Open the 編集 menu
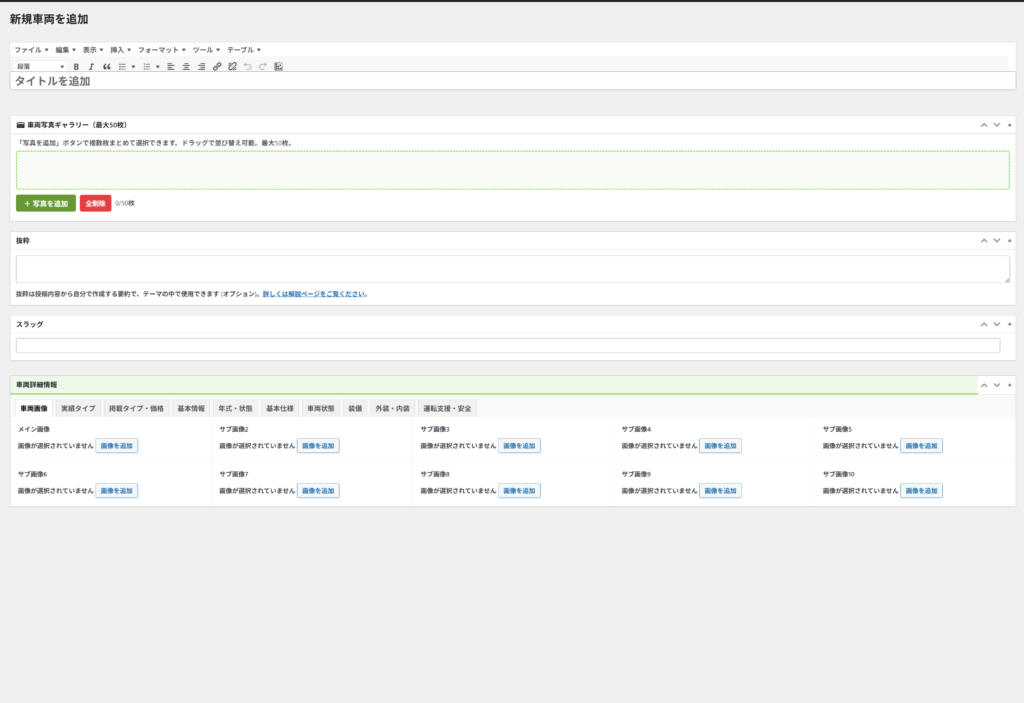Screen dimensions: 1024x703 (65, 50)
